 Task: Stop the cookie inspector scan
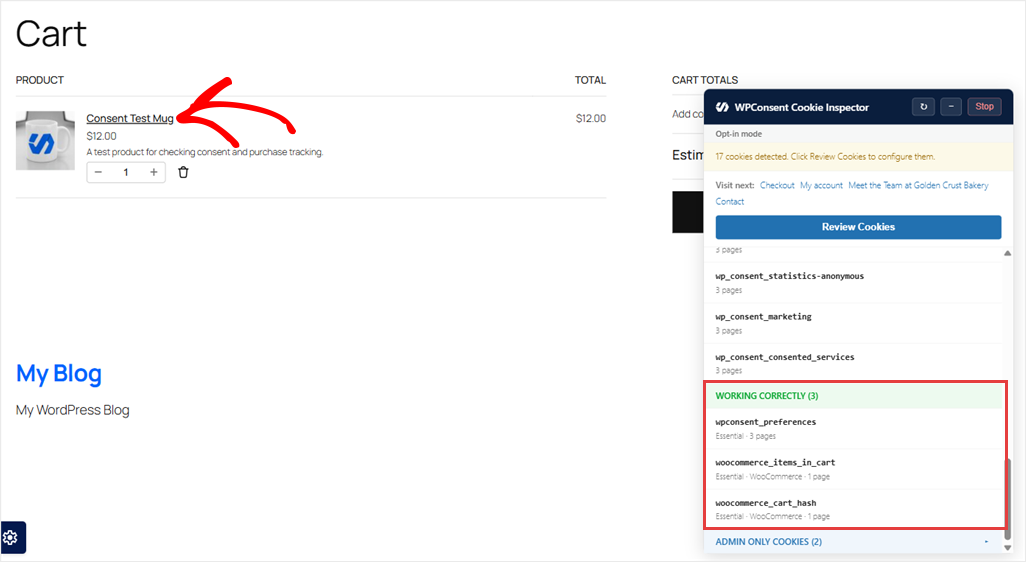pos(984,107)
